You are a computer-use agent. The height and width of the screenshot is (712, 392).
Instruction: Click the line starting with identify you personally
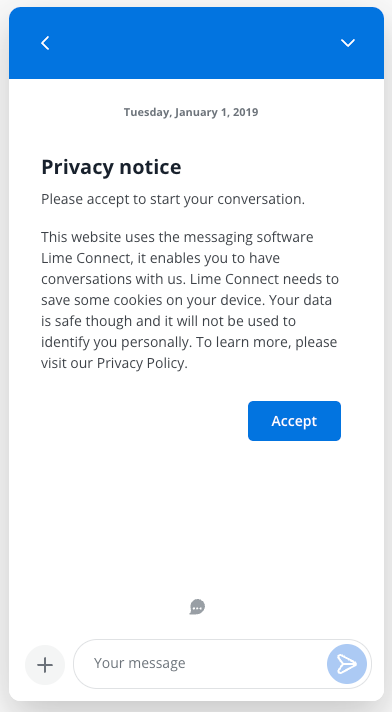tap(189, 342)
